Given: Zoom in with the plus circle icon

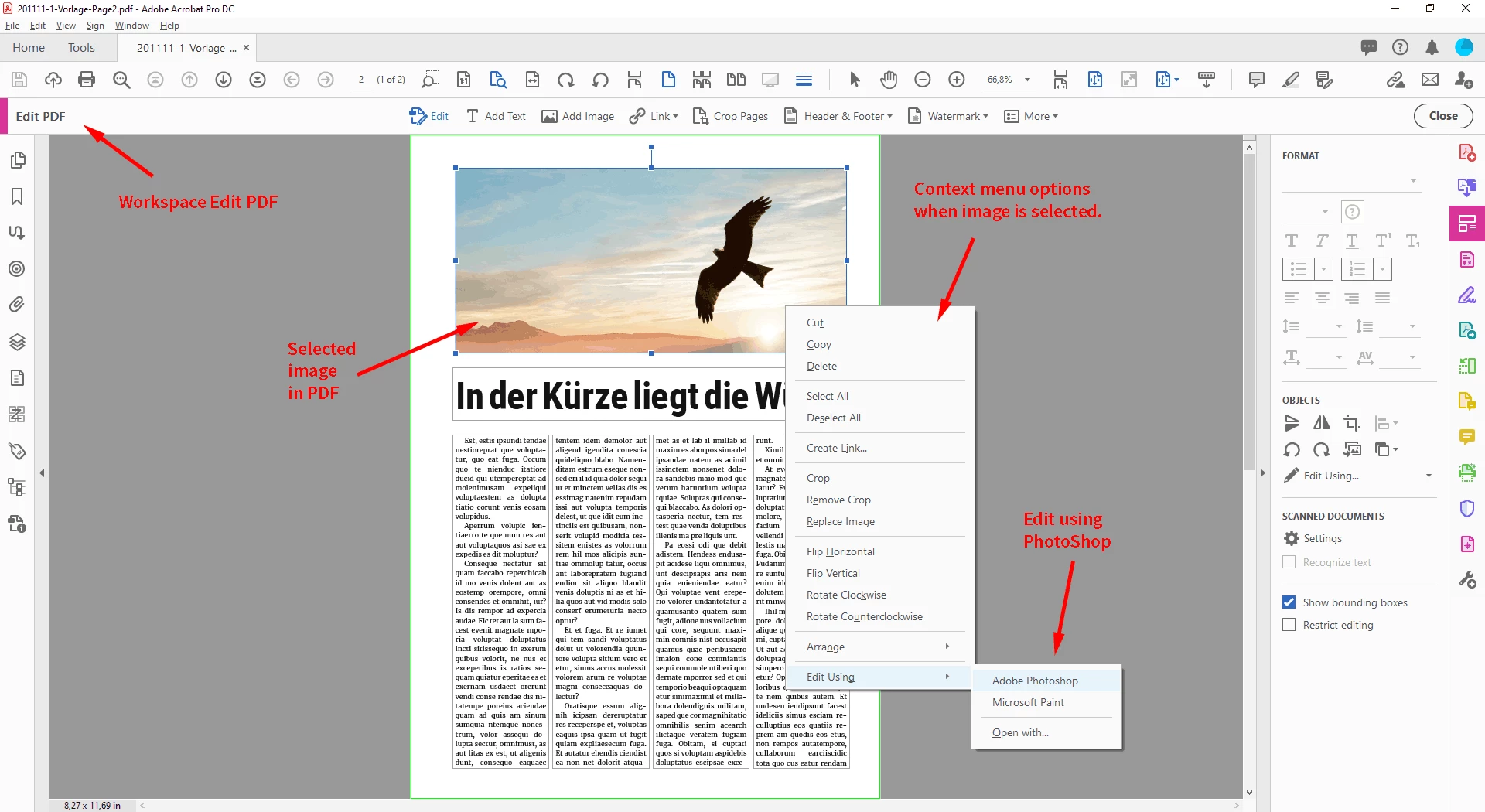Looking at the screenshot, I should (957, 80).
